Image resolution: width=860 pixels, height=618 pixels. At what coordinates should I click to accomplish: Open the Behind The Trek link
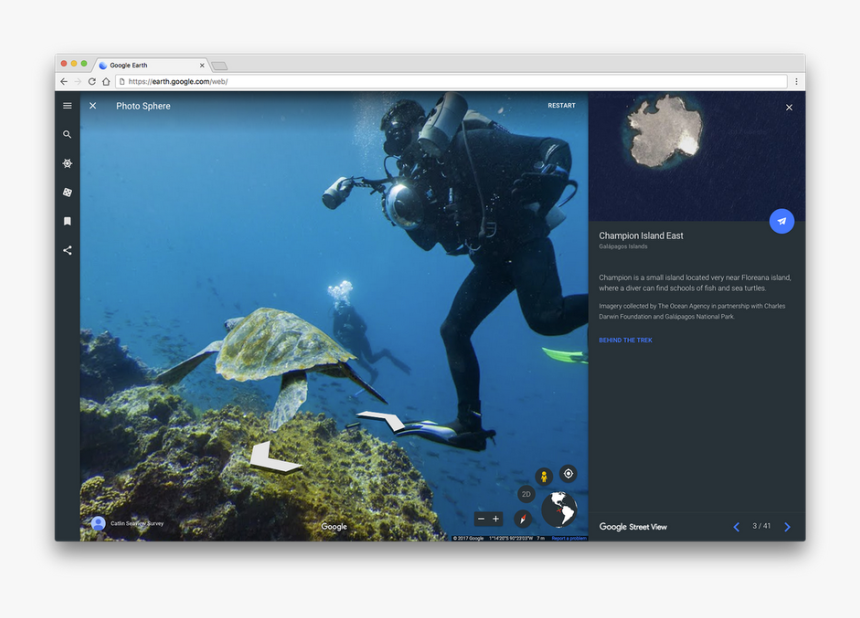coord(625,340)
